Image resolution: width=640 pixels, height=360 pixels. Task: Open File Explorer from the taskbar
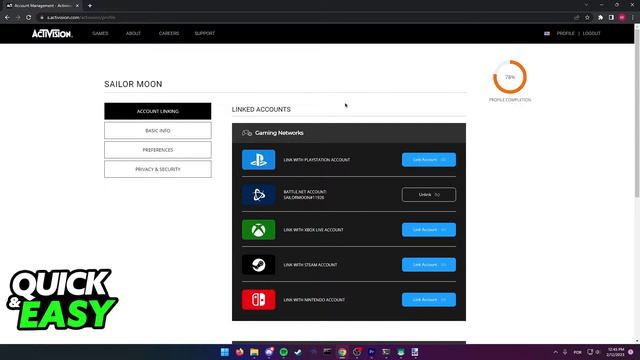(x=254, y=352)
